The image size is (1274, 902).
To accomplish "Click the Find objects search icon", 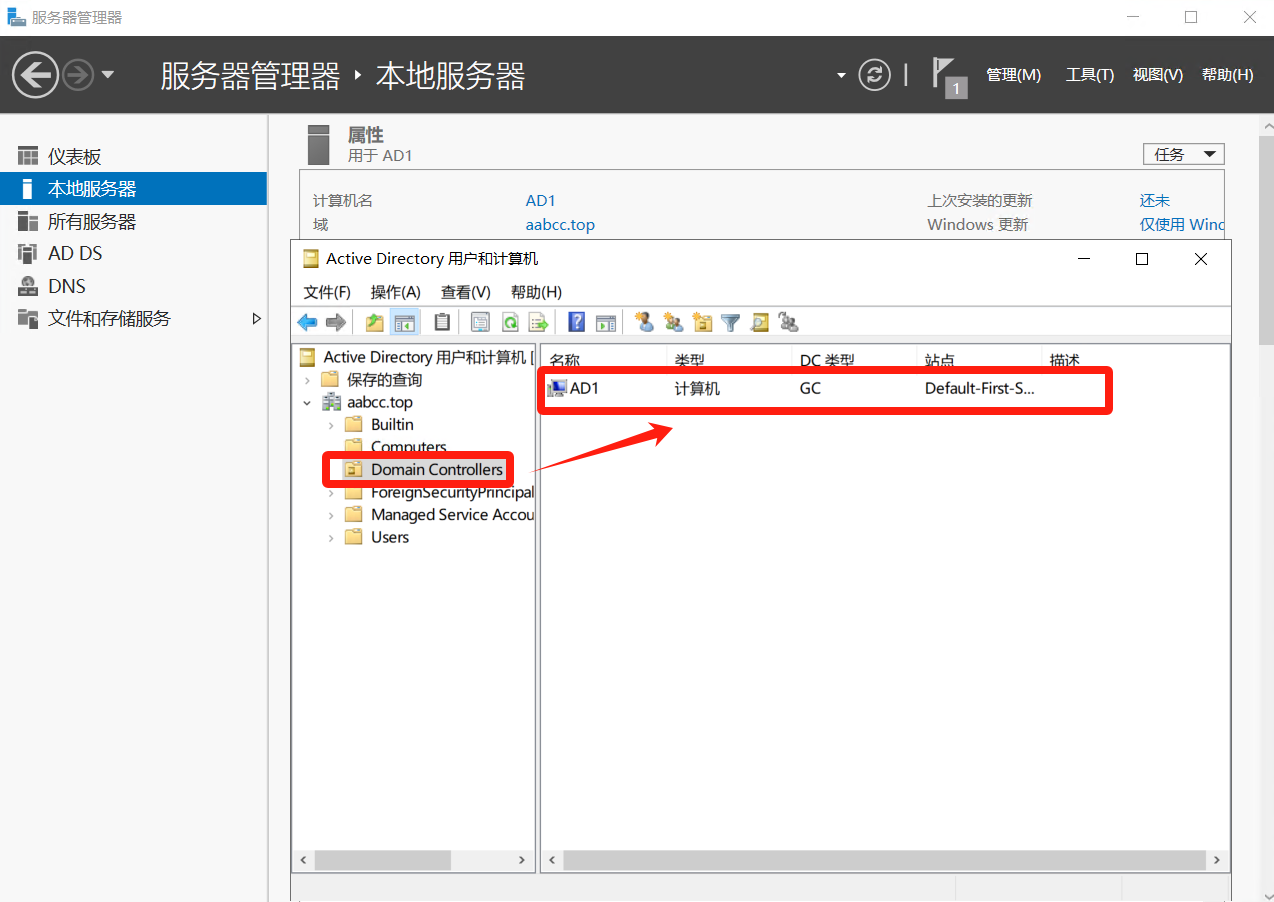I will click(x=760, y=322).
